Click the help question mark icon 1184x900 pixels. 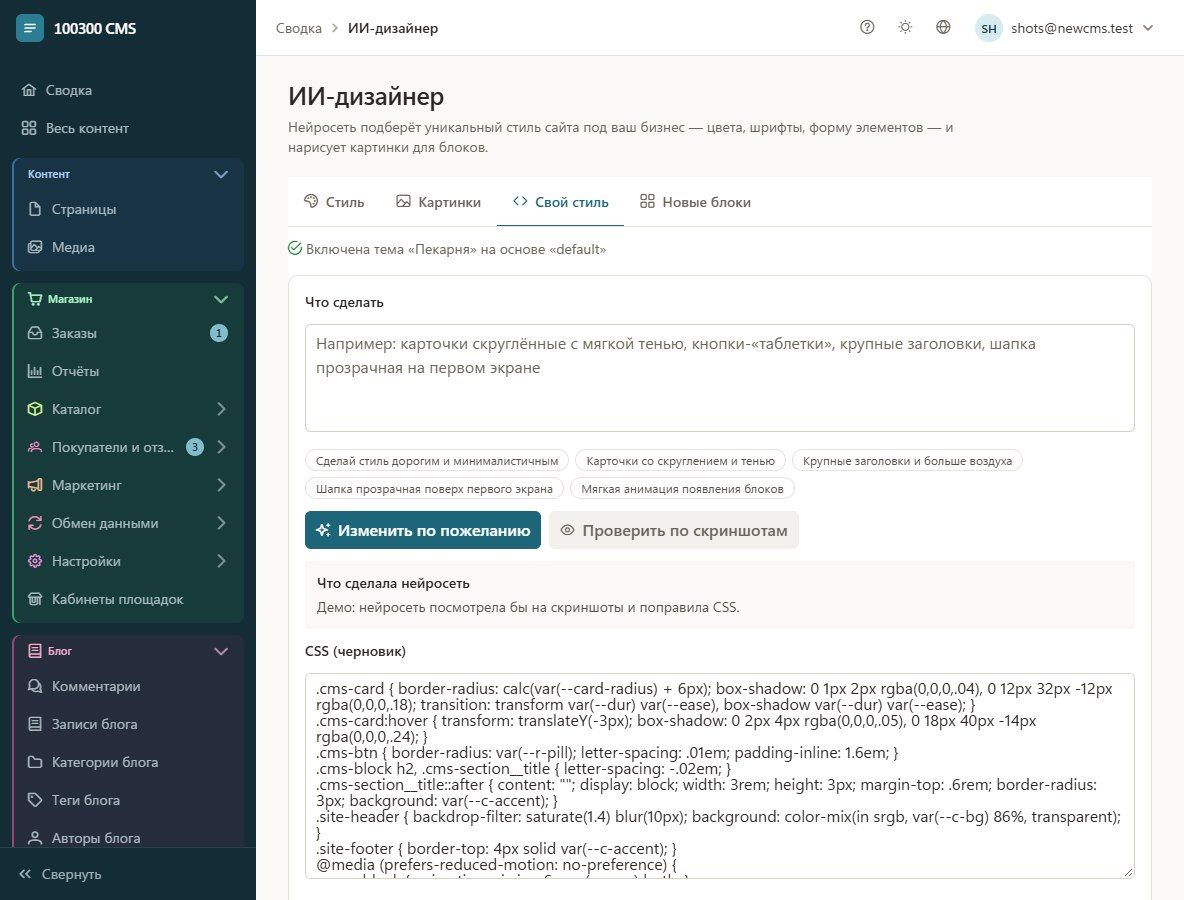tap(867, 27)
